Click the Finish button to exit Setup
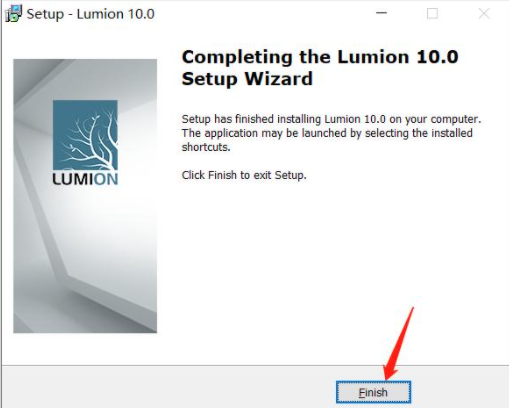This screenshot has width=509, height=408. (x=373, y=392)
